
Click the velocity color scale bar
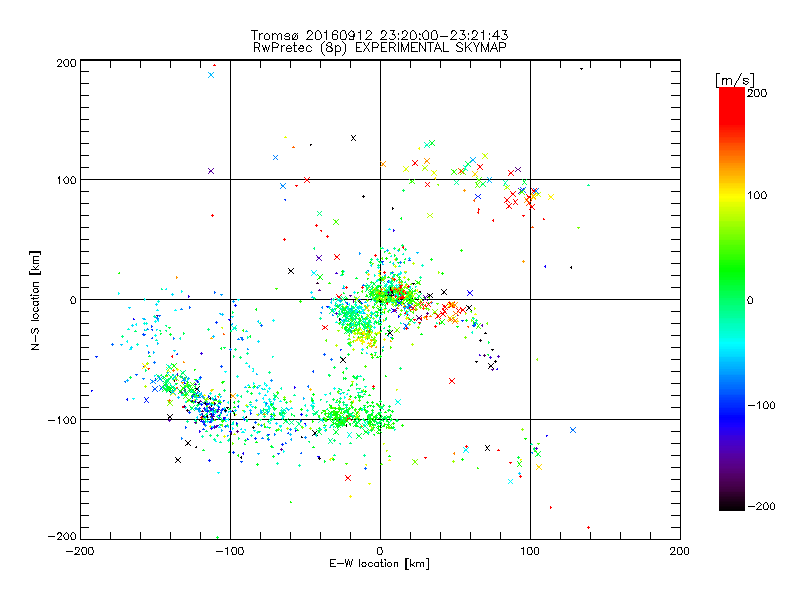[x=732, y=298]
